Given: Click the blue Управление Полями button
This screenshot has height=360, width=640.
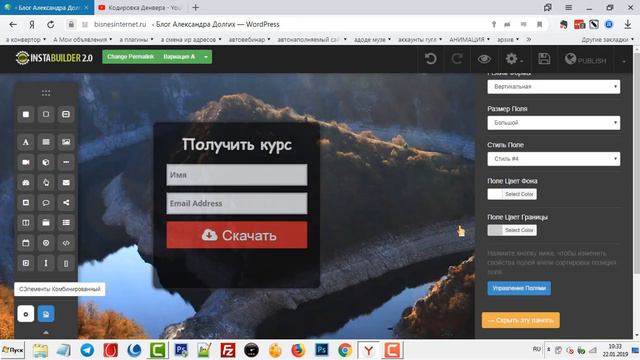Looking at the screenshot, I should [519, 288].
